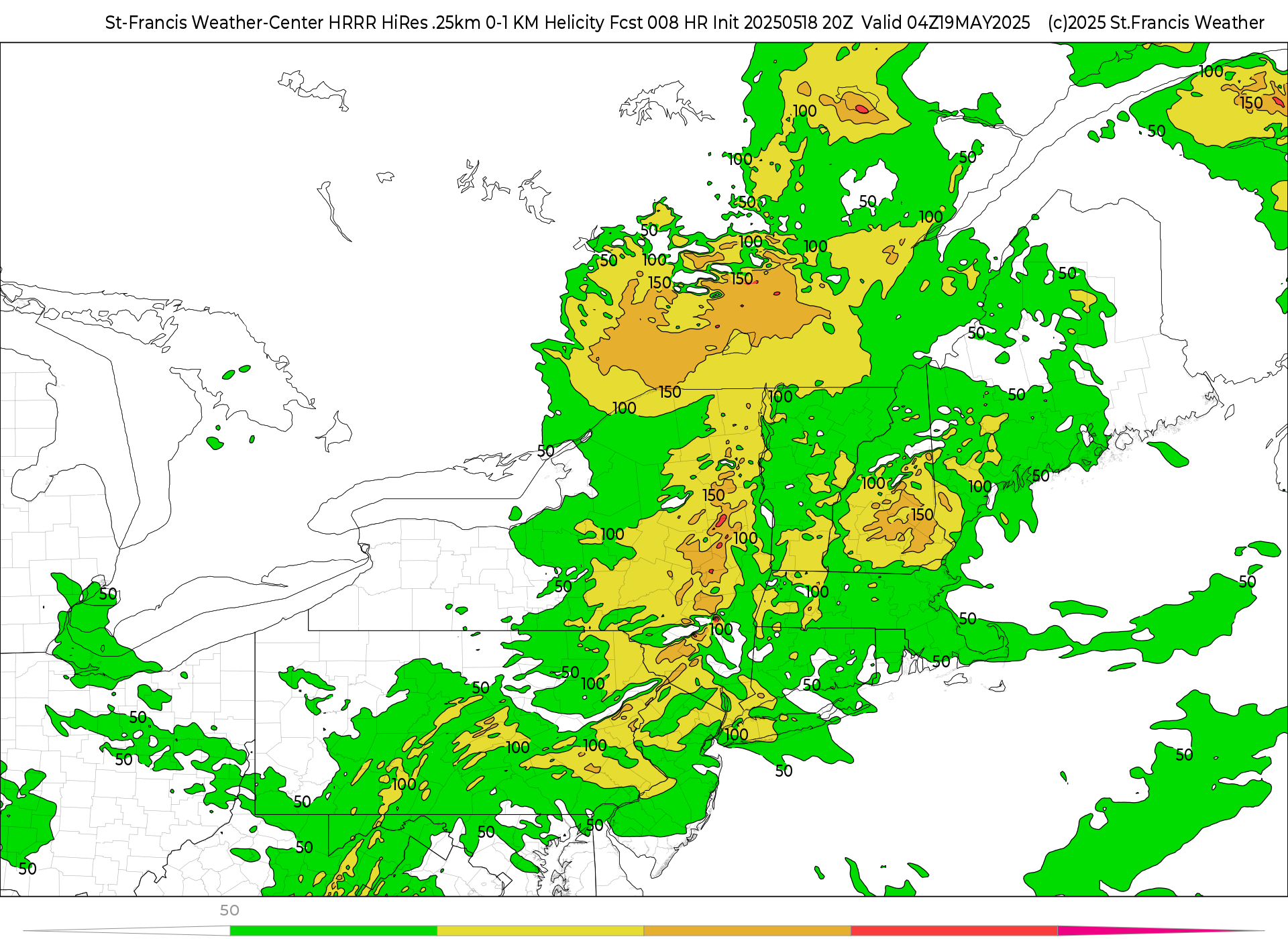Click the 'St-Francis Weather-Center HRRR HiRes' title text
Screen dimensions: 1288x939
(x=267, y=23)
